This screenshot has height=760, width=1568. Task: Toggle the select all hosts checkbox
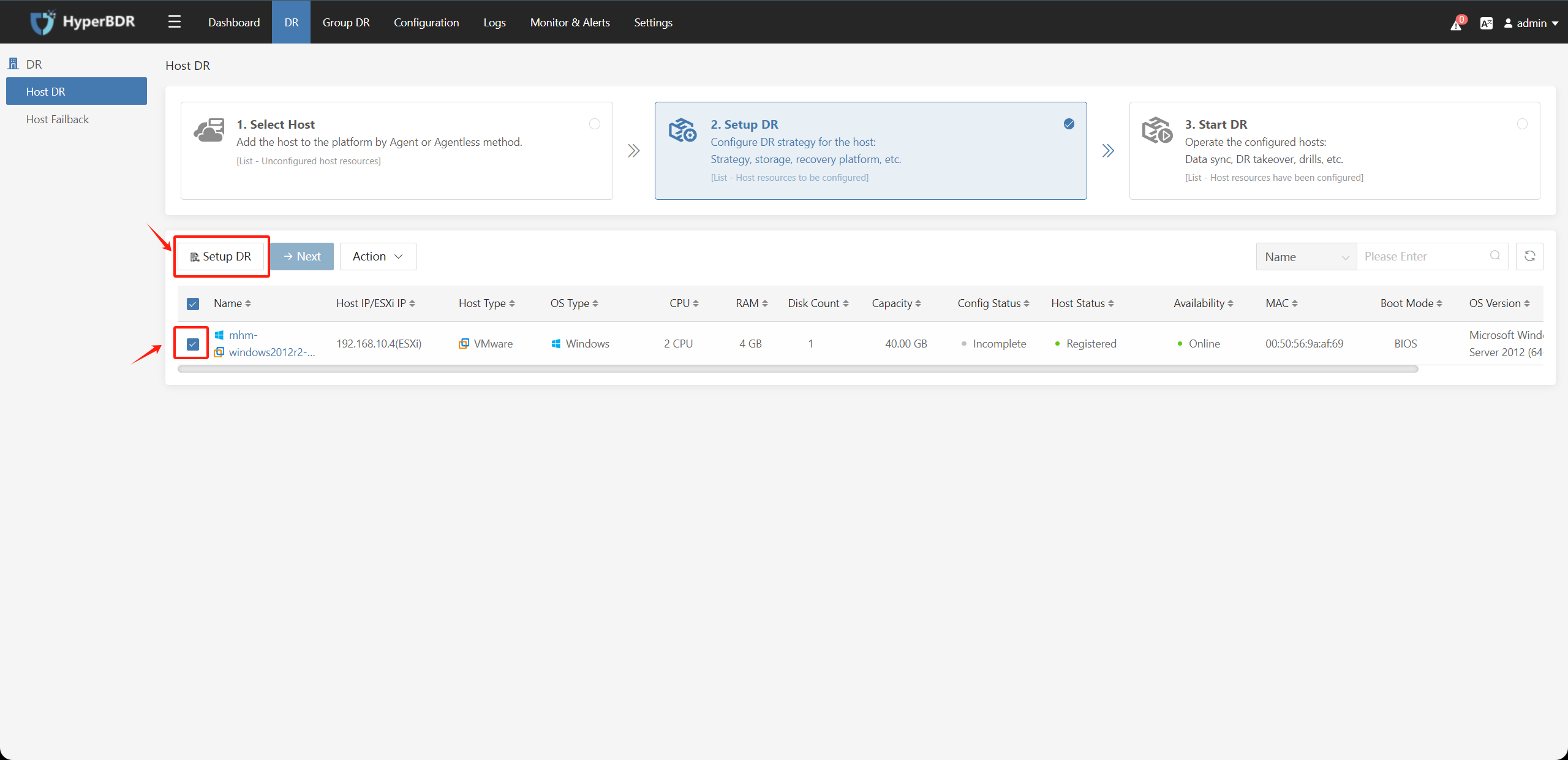pos(192,304)
